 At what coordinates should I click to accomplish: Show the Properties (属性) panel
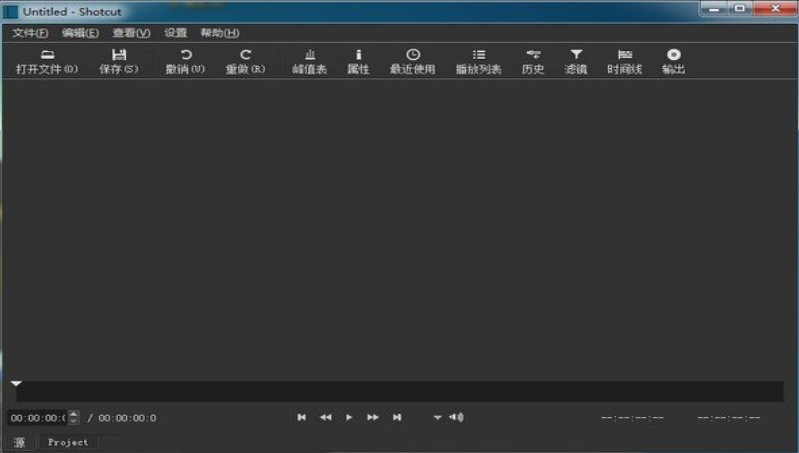click(358, 61)
